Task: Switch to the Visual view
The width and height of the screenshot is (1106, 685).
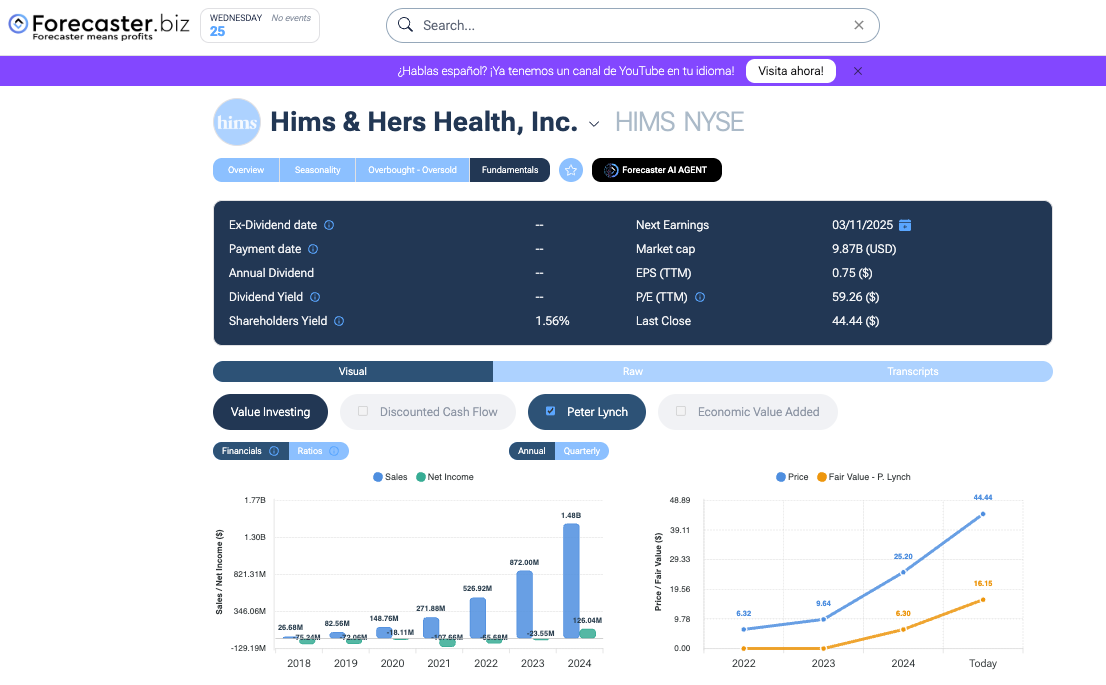Action: [x=353, y=371]
